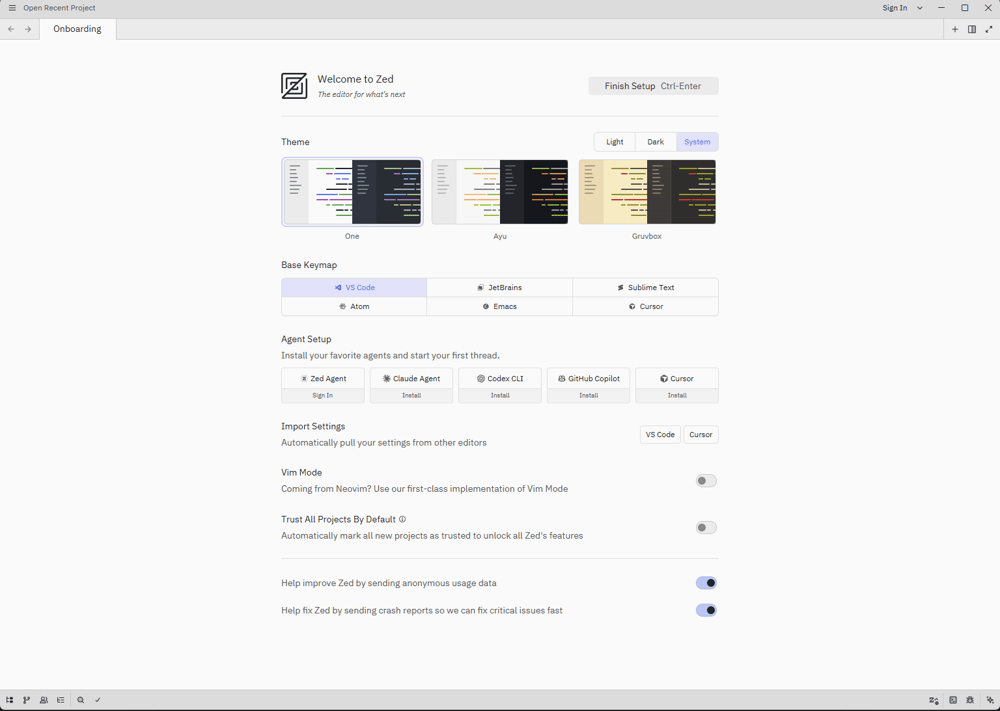The height and width of the screenshot is (711, 1000).
Task: Open diagnostics via the checkmark status icon
Action: [x=97, y=700]
